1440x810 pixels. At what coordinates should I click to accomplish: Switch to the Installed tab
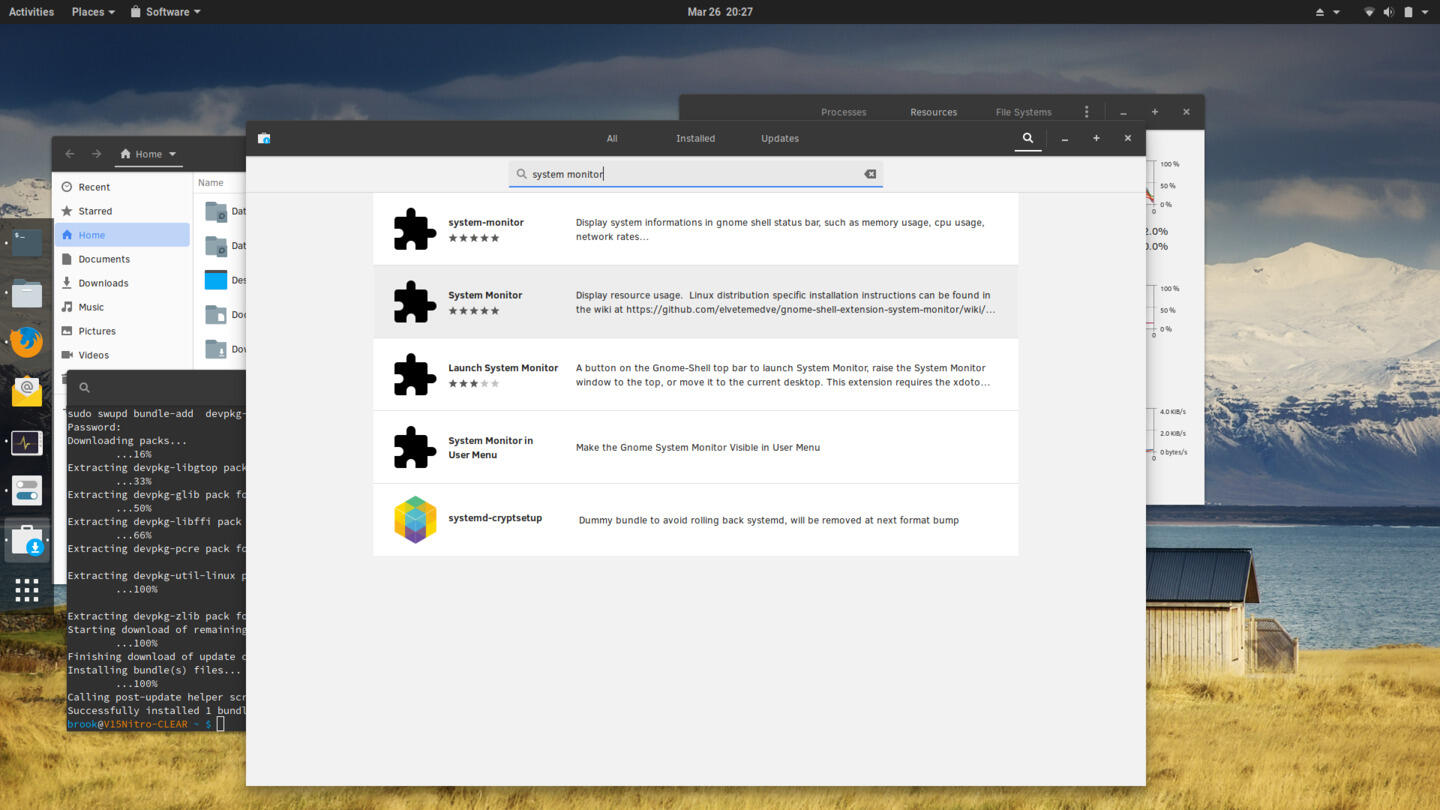[695, 139]
